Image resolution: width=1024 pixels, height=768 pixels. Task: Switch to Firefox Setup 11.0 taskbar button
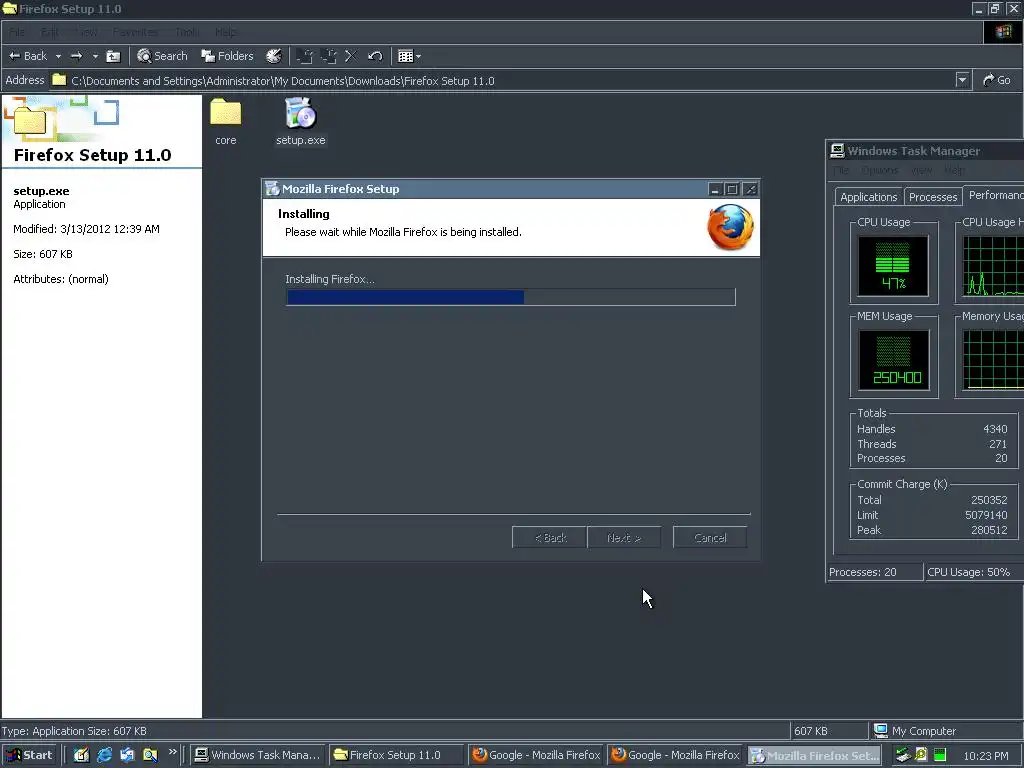[x=396, y=755]
